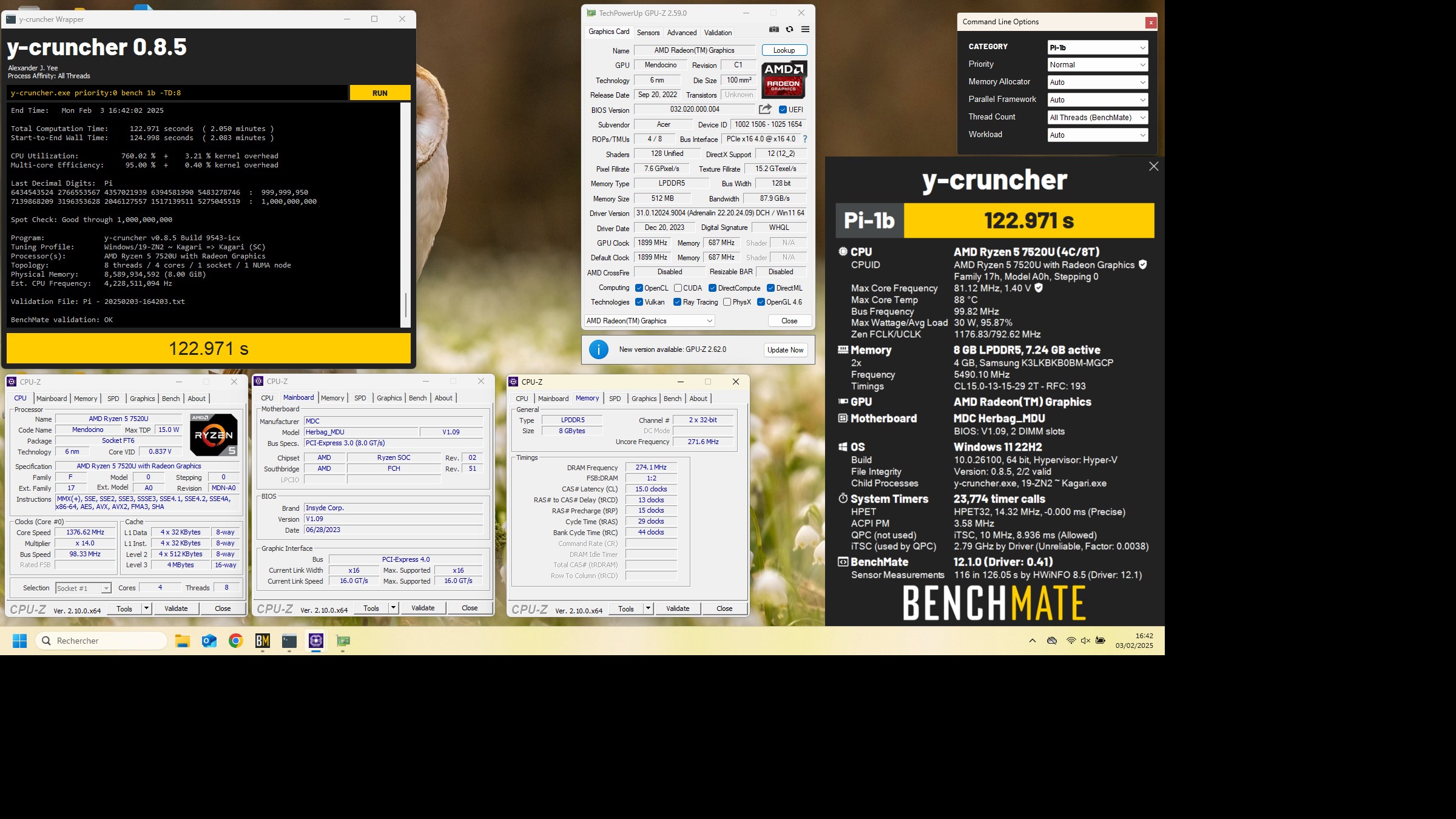1456x819 pixels.
Task: Open Google Chrome from the taskbar
Action: pos(236,641)
